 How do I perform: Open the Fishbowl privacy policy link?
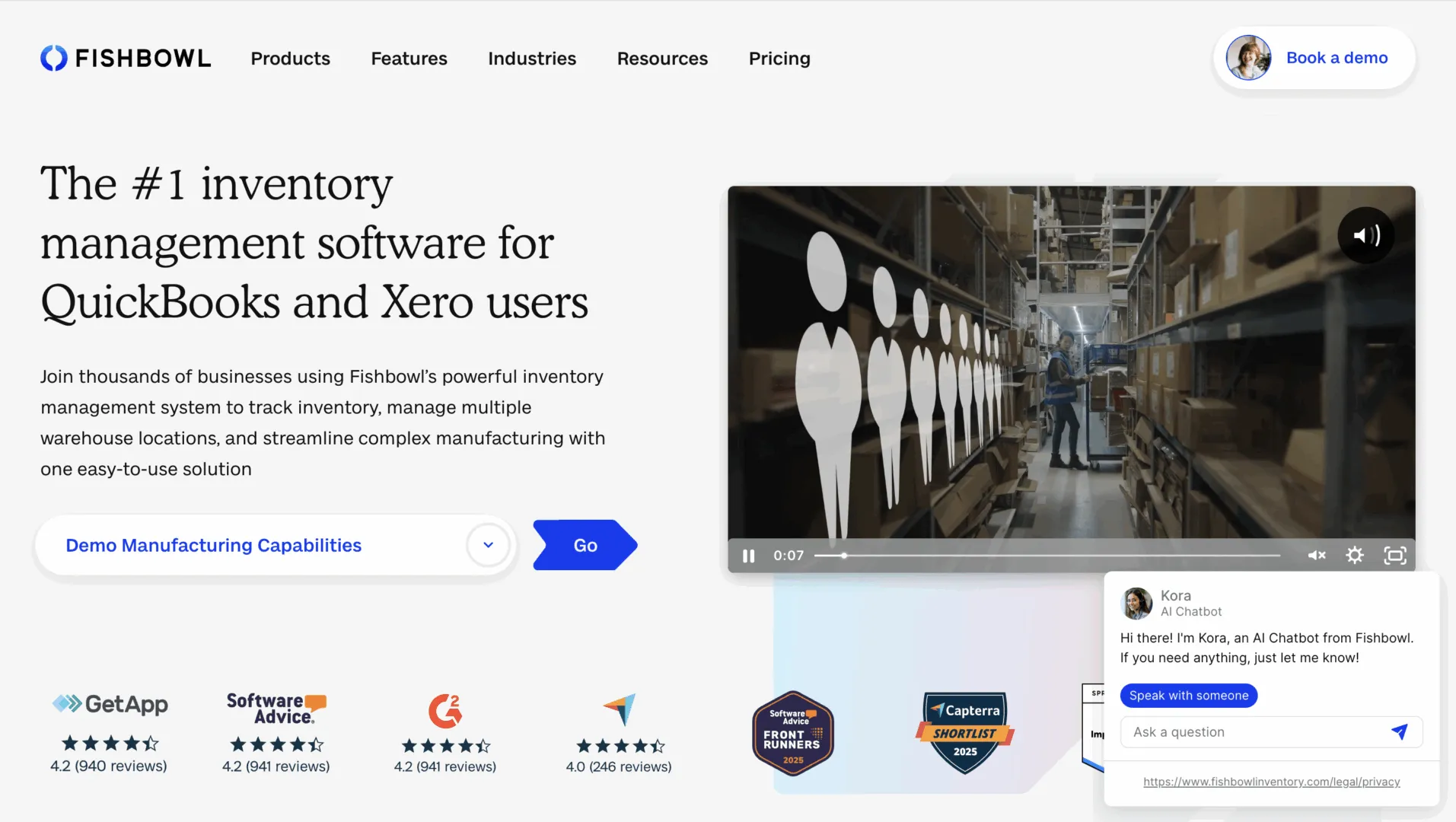pyautogui.click(x=1271, y=782)
